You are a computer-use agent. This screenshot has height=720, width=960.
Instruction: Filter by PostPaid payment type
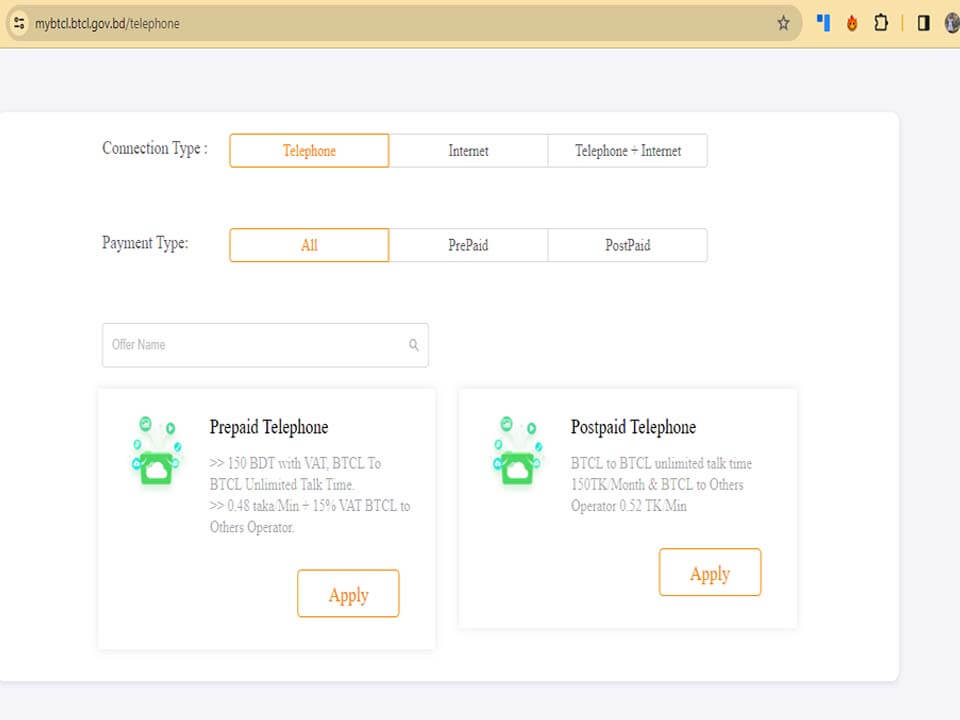[x=628, y=245]
